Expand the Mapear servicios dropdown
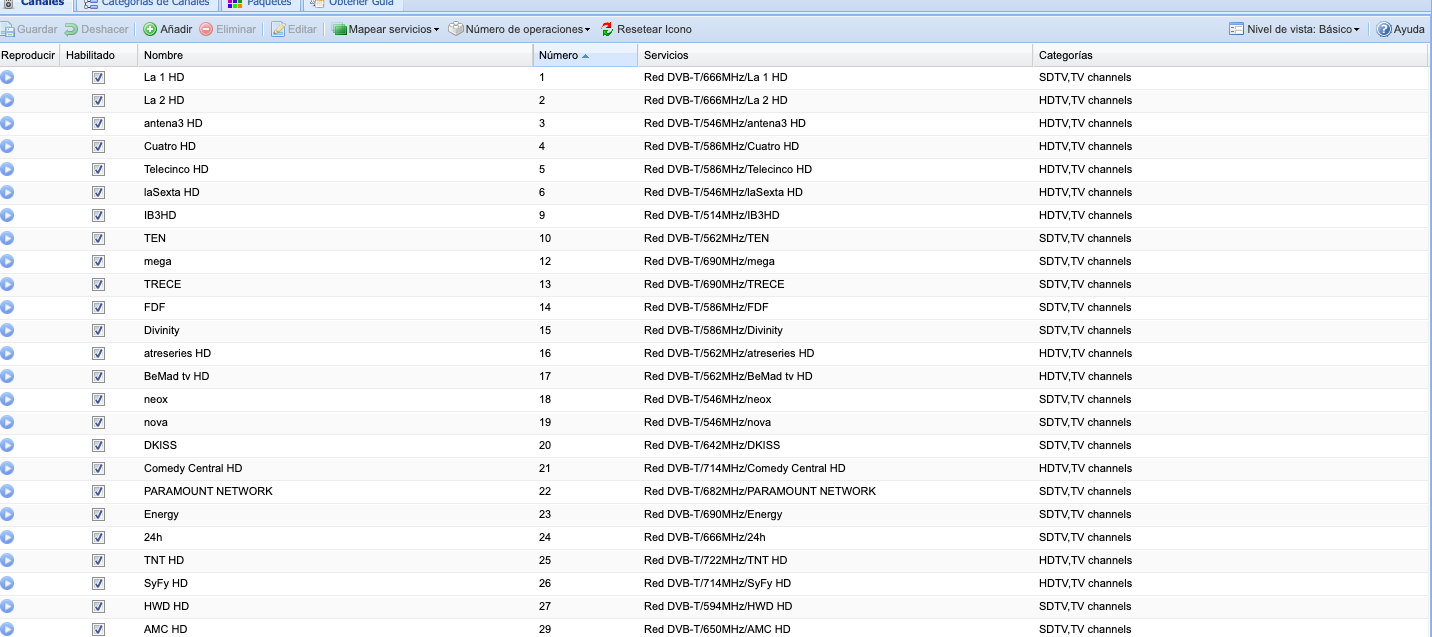The width and height of the screenshot is (1432, 637). (x=386, y=30)
